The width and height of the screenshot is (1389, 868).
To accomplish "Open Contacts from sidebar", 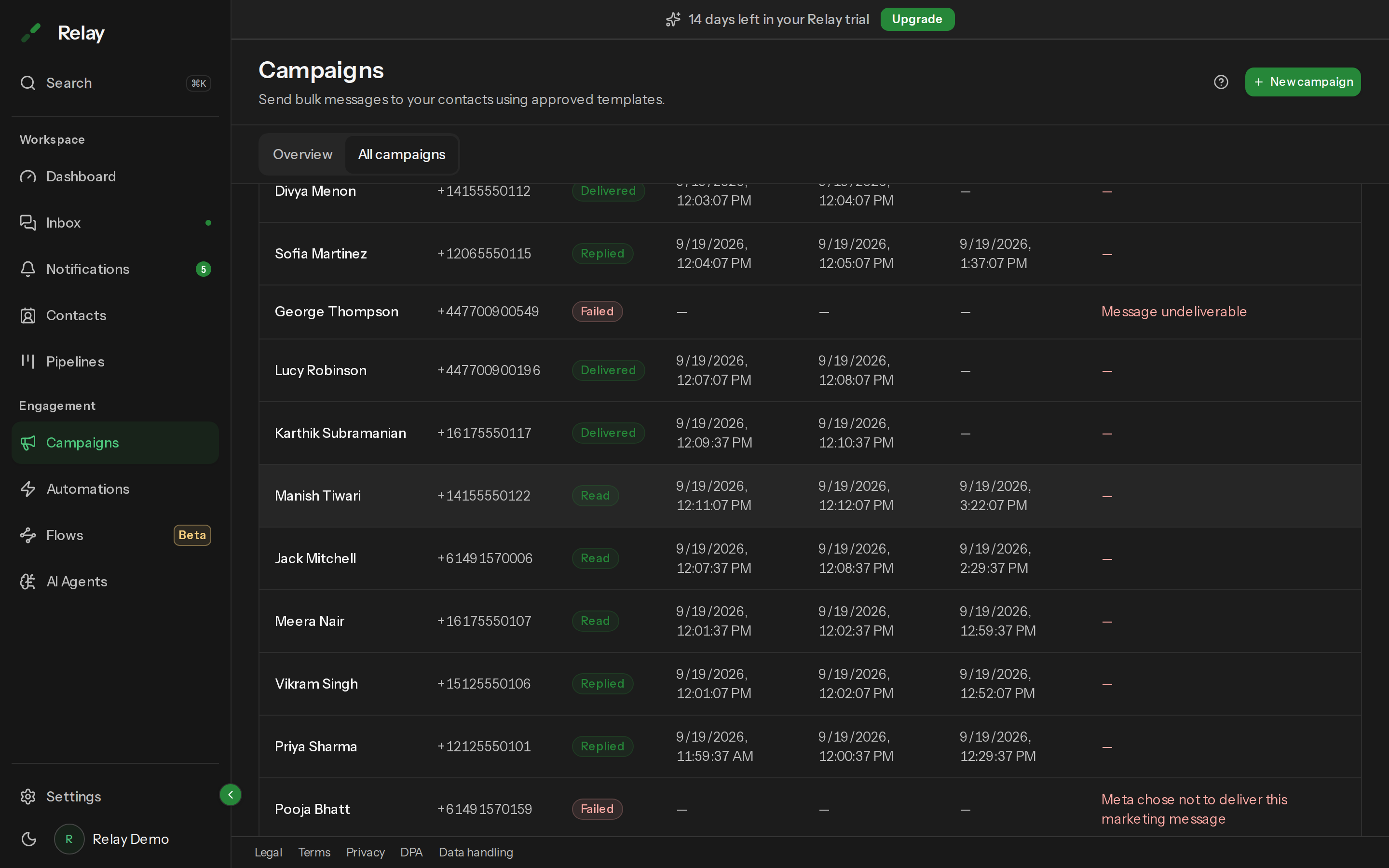I will 115,315.
